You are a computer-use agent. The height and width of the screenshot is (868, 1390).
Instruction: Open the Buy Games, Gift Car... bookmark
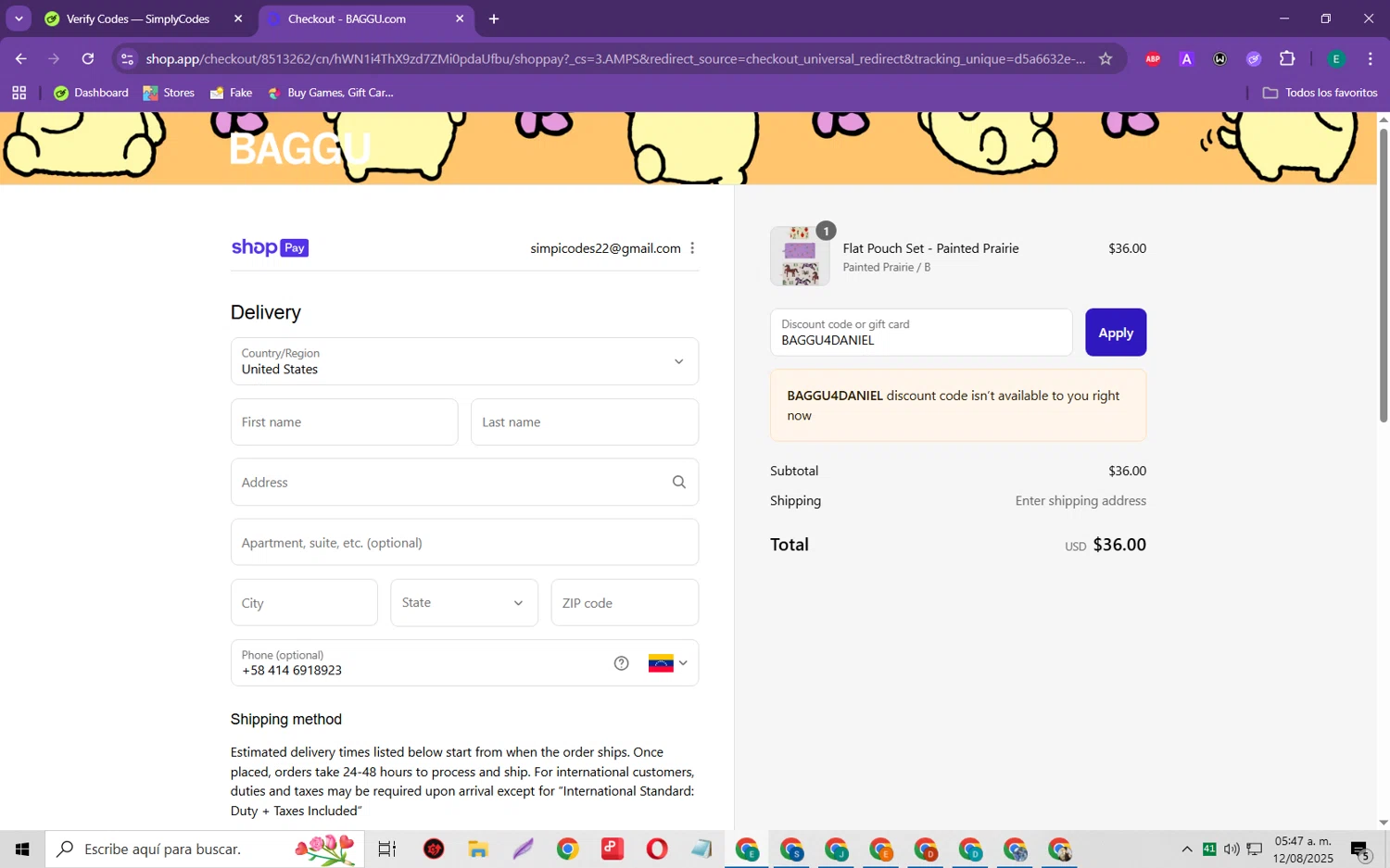pyautogui.click(x=331, y=93)
